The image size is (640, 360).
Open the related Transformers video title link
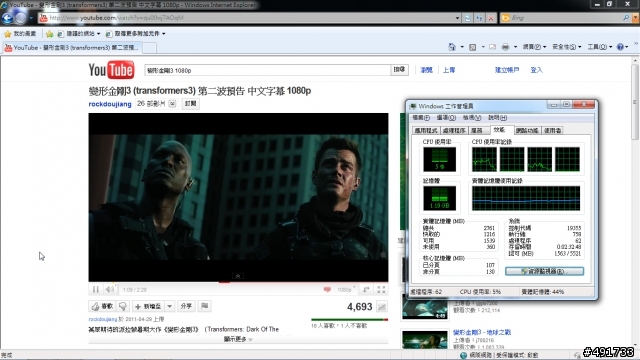(x=482, y=332)
